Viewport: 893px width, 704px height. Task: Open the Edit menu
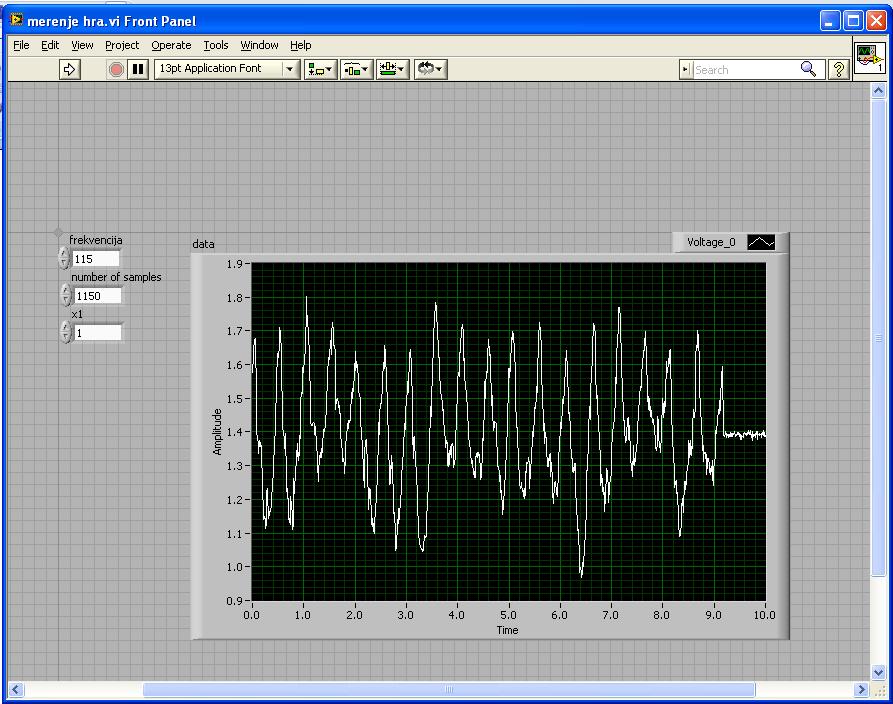tap(50, 45)
